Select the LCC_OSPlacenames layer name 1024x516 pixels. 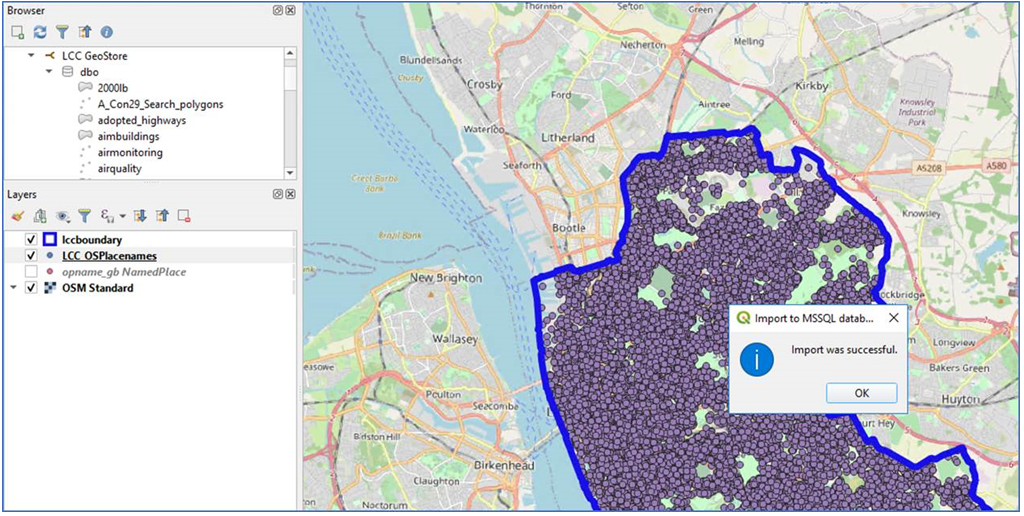(109, 256)
